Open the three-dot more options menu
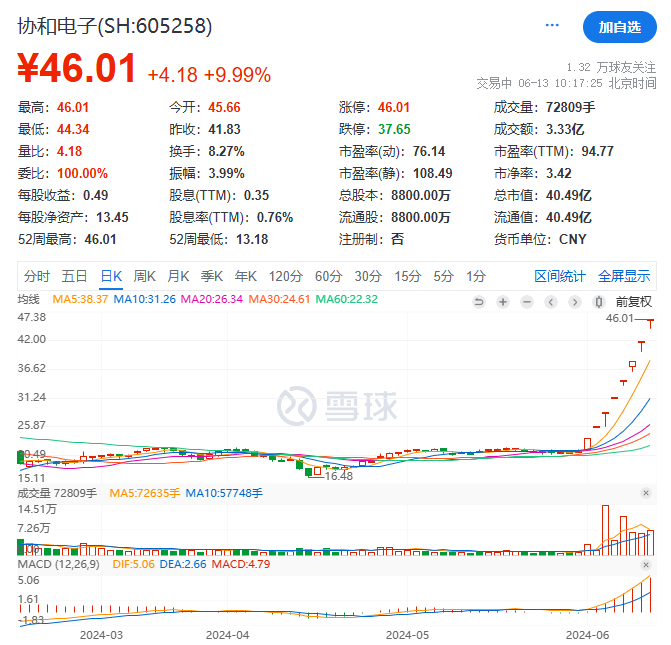The width and height of the screenshot is (671, 645). click(552, 25)
